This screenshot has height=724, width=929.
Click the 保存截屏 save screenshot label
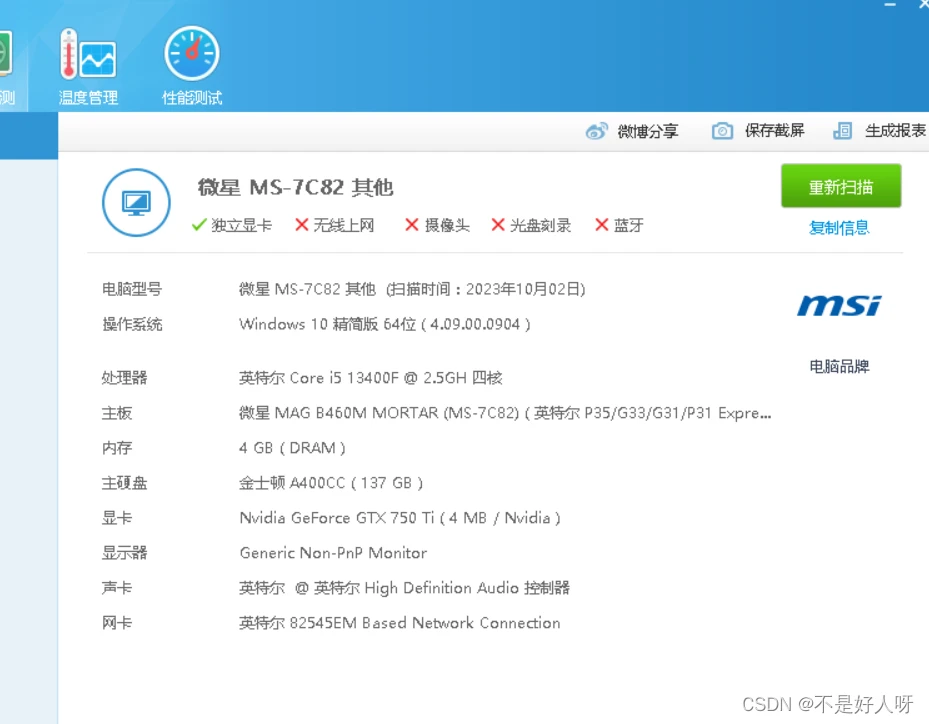pos(774,130)
